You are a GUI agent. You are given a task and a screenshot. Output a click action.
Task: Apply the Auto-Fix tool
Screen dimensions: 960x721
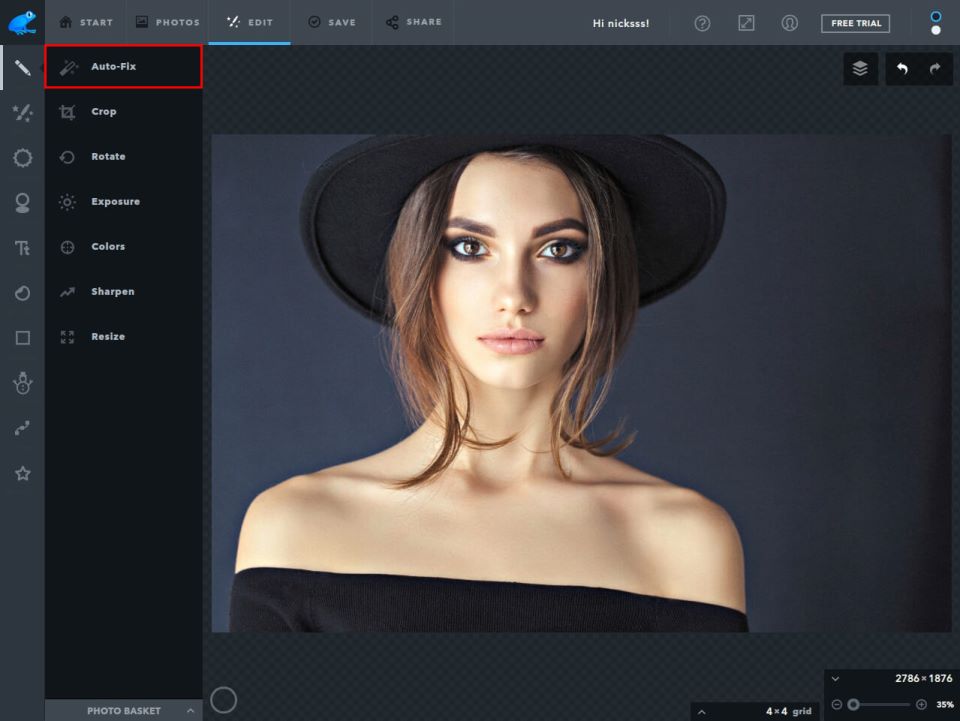tap(124, 66)
